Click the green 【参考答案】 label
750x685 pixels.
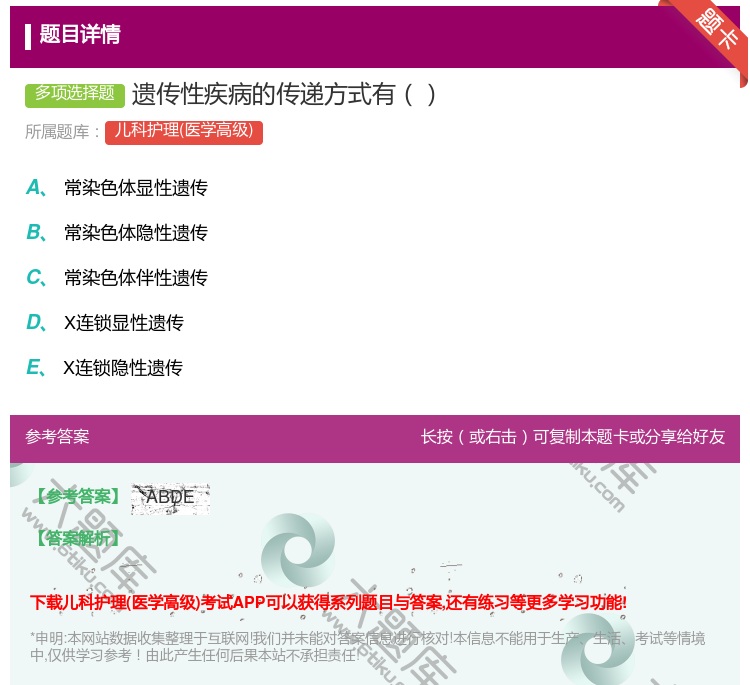(x=77, y=496)
